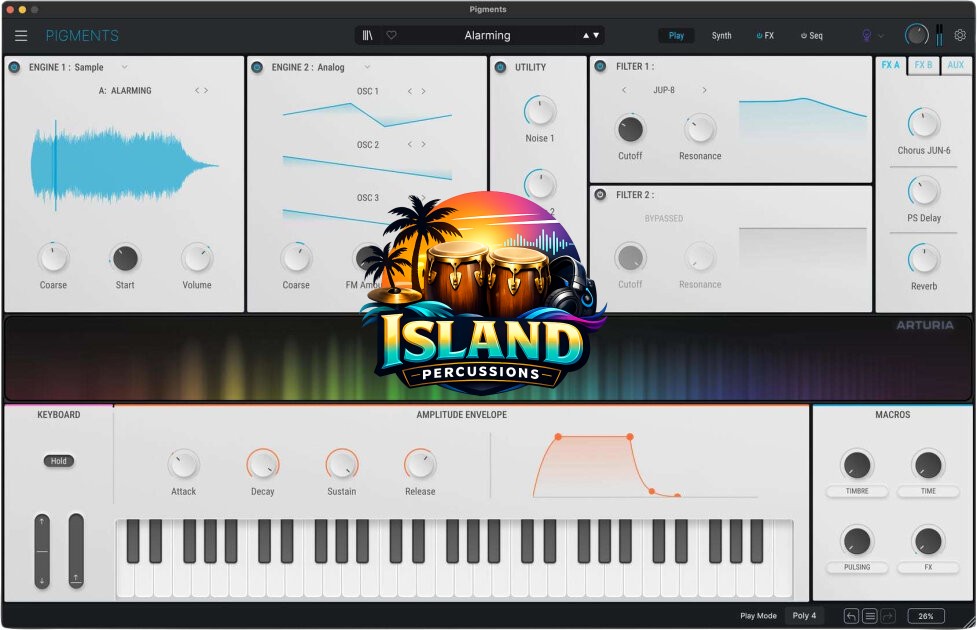Viewport: 977px width, 630px height.
Task: Open the FX view tab
Action: 770,36
